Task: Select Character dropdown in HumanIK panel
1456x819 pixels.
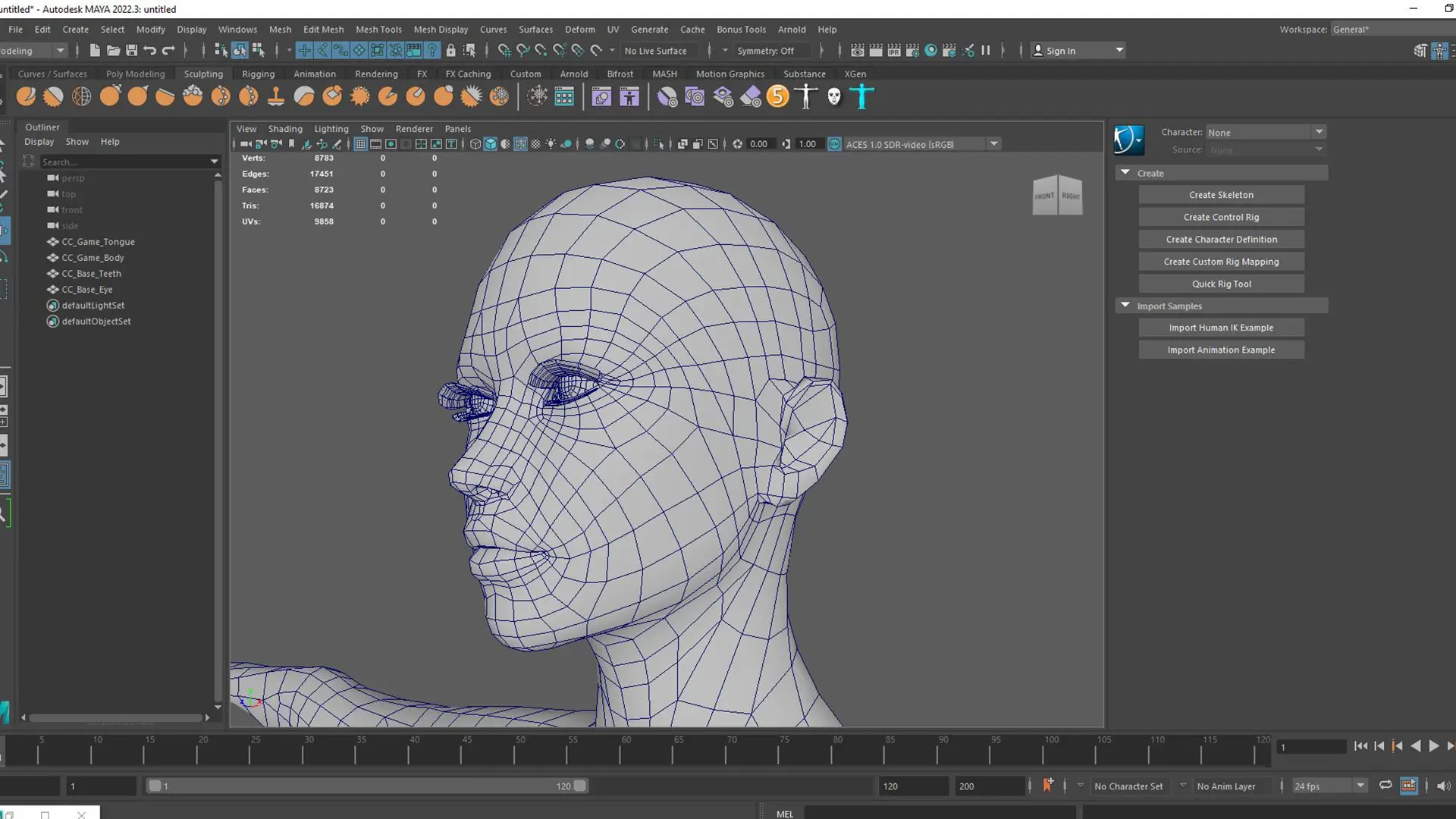Action: pos(1265,131)
